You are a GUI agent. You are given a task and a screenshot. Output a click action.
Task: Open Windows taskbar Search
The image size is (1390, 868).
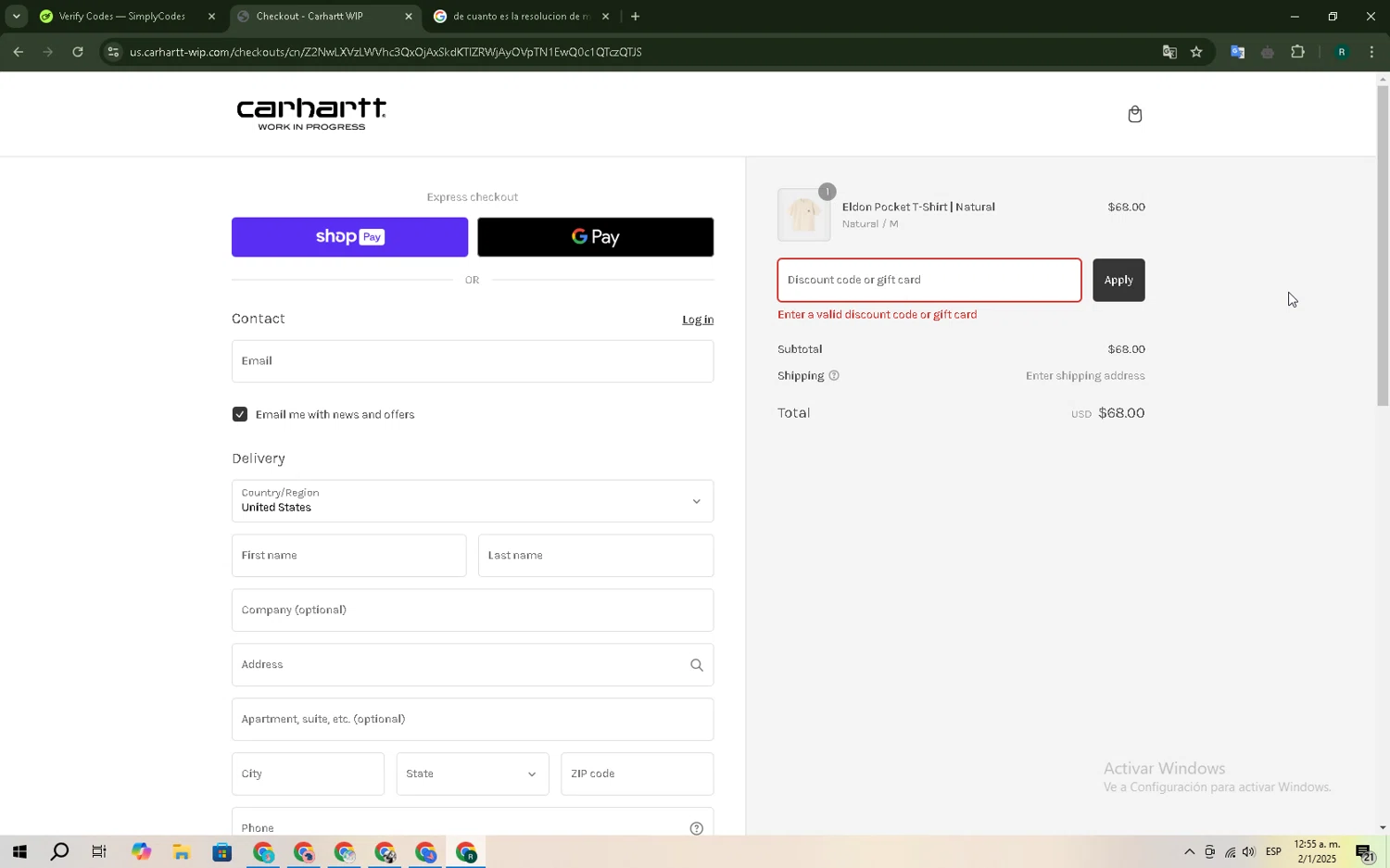[59, 851]
